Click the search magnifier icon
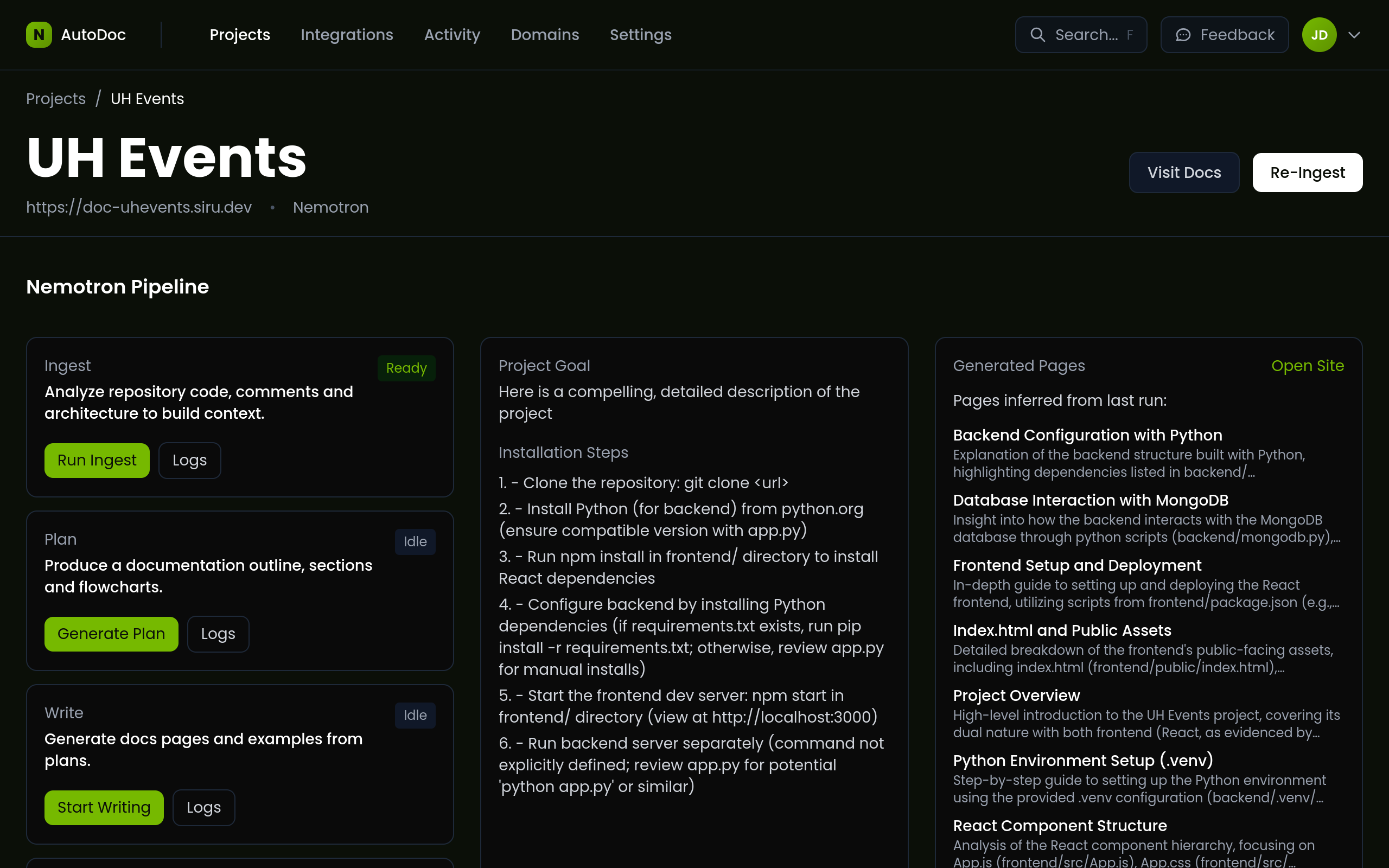The image size is (1389, 868). 1037,35
